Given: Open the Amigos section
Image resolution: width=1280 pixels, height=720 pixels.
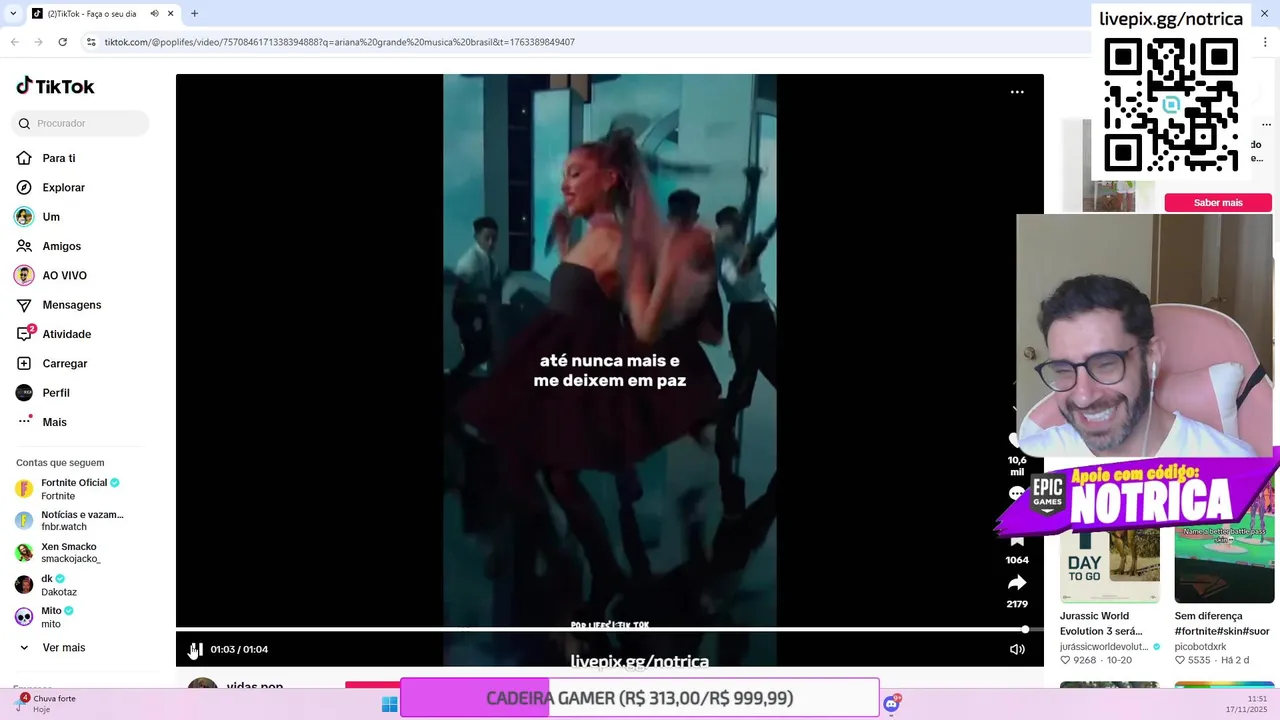Looking at the screenshot, I should pyautogui.click(x=61, y=246).
